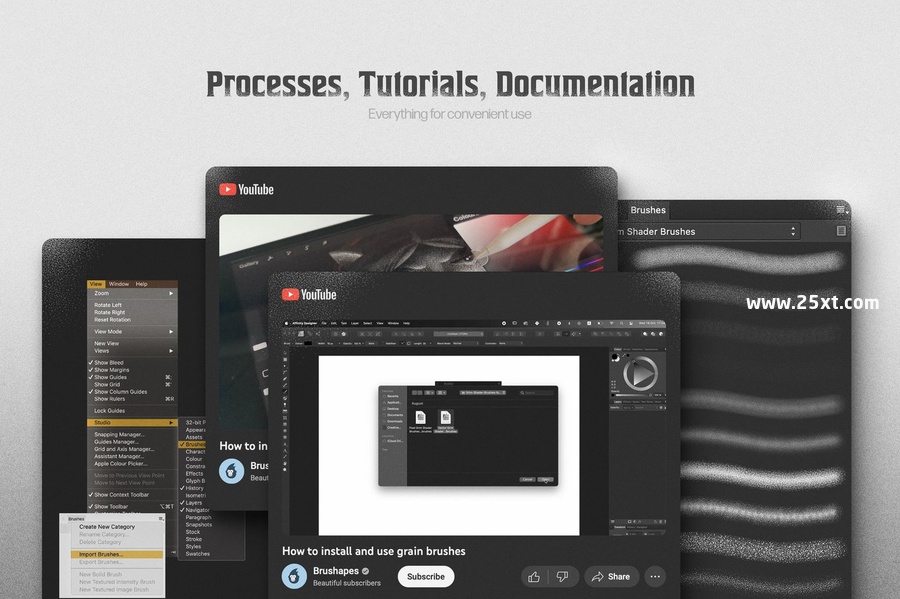Viewport: 900px width, 599px height.
Task: Toggle Navigator in the Studio submenu
Action: click(x=195, y=510)
